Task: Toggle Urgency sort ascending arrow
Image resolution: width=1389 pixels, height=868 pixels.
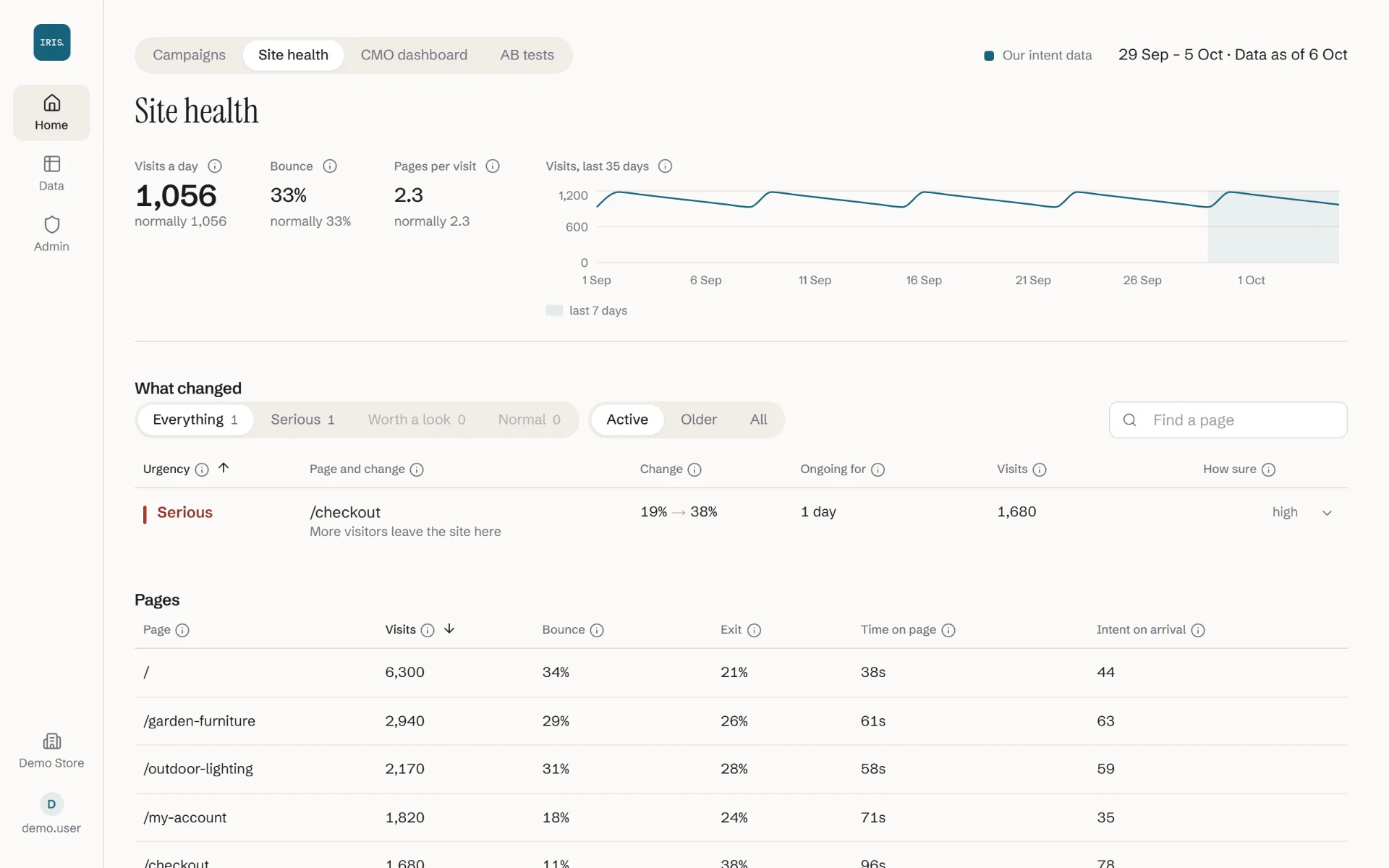Action: 224,468
